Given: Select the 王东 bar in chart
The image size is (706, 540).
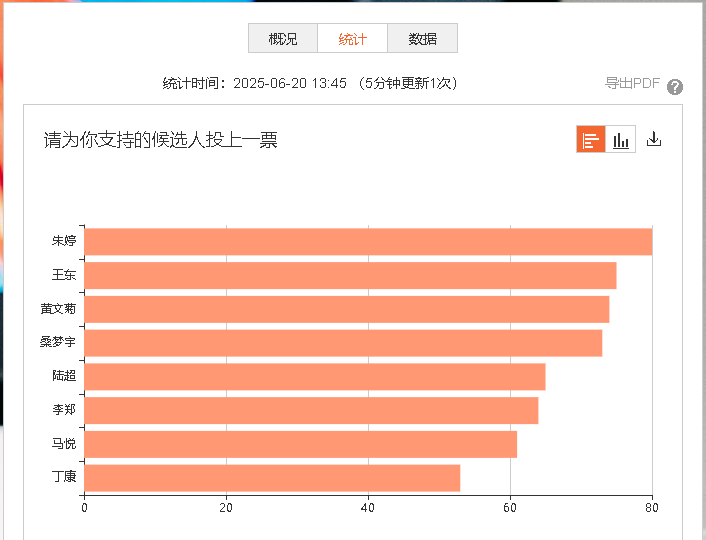Looking at the screenshot, I should [349, 276].
